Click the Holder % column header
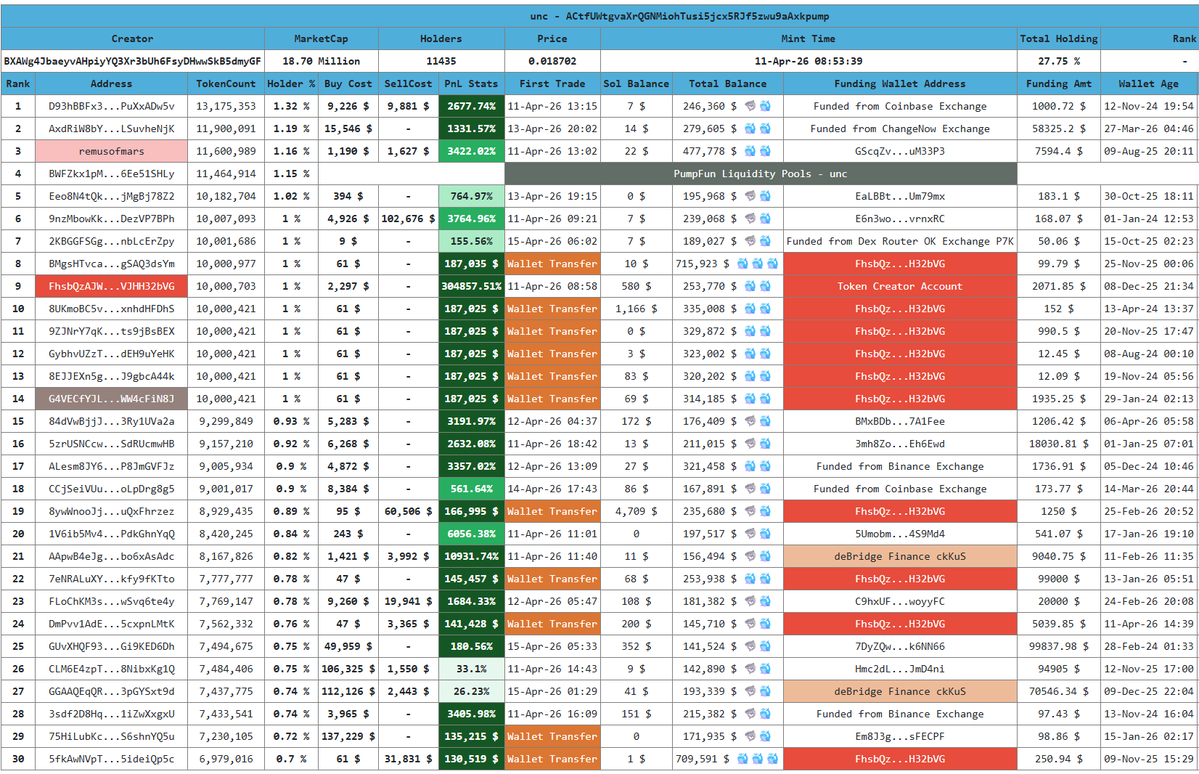Image resolution: width=1199 pixels, height=774 pixels. point(291,84)
